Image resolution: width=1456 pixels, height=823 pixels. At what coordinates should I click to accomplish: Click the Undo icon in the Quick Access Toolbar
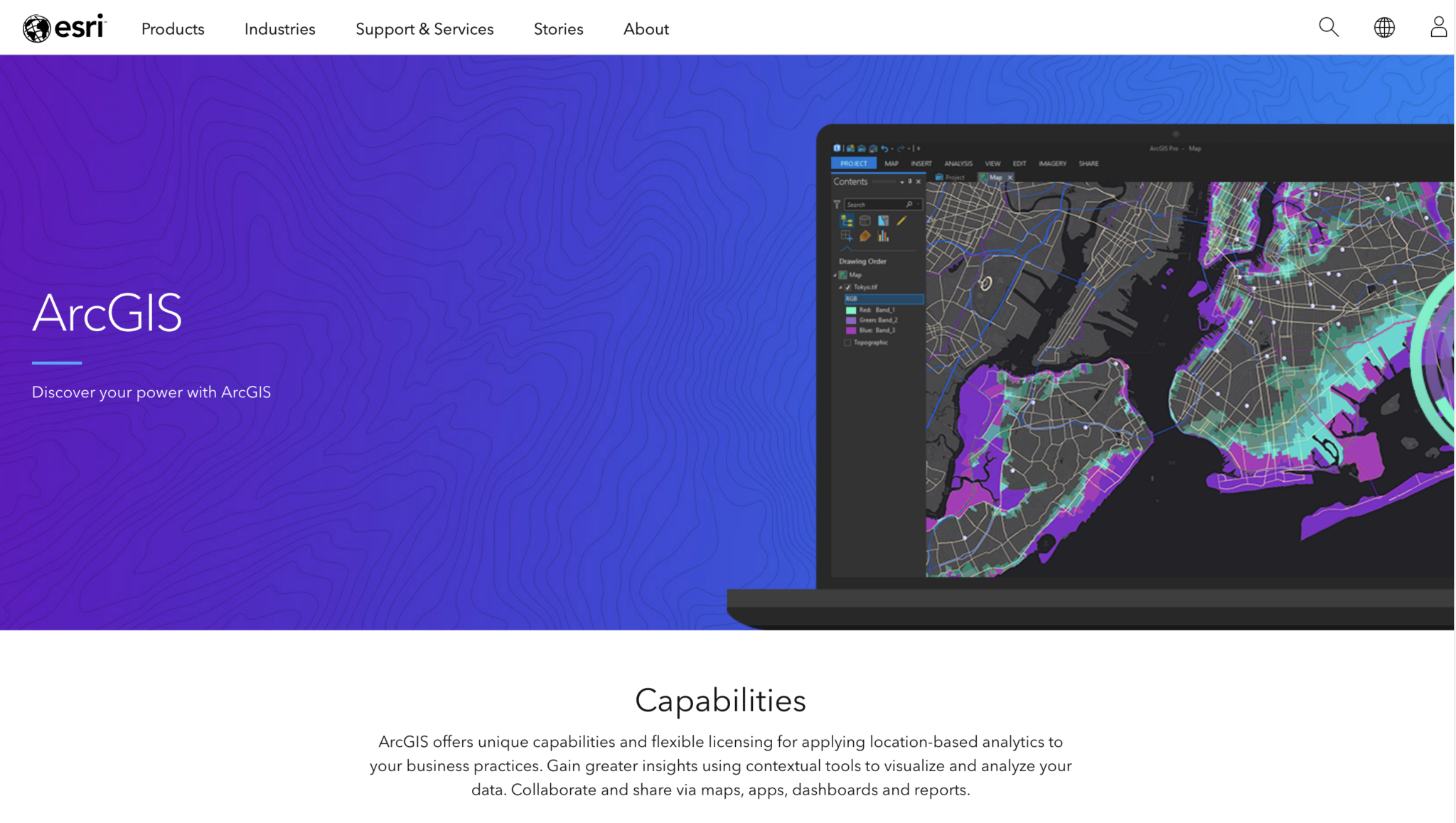pyautogui.click(x=884, y=149)
